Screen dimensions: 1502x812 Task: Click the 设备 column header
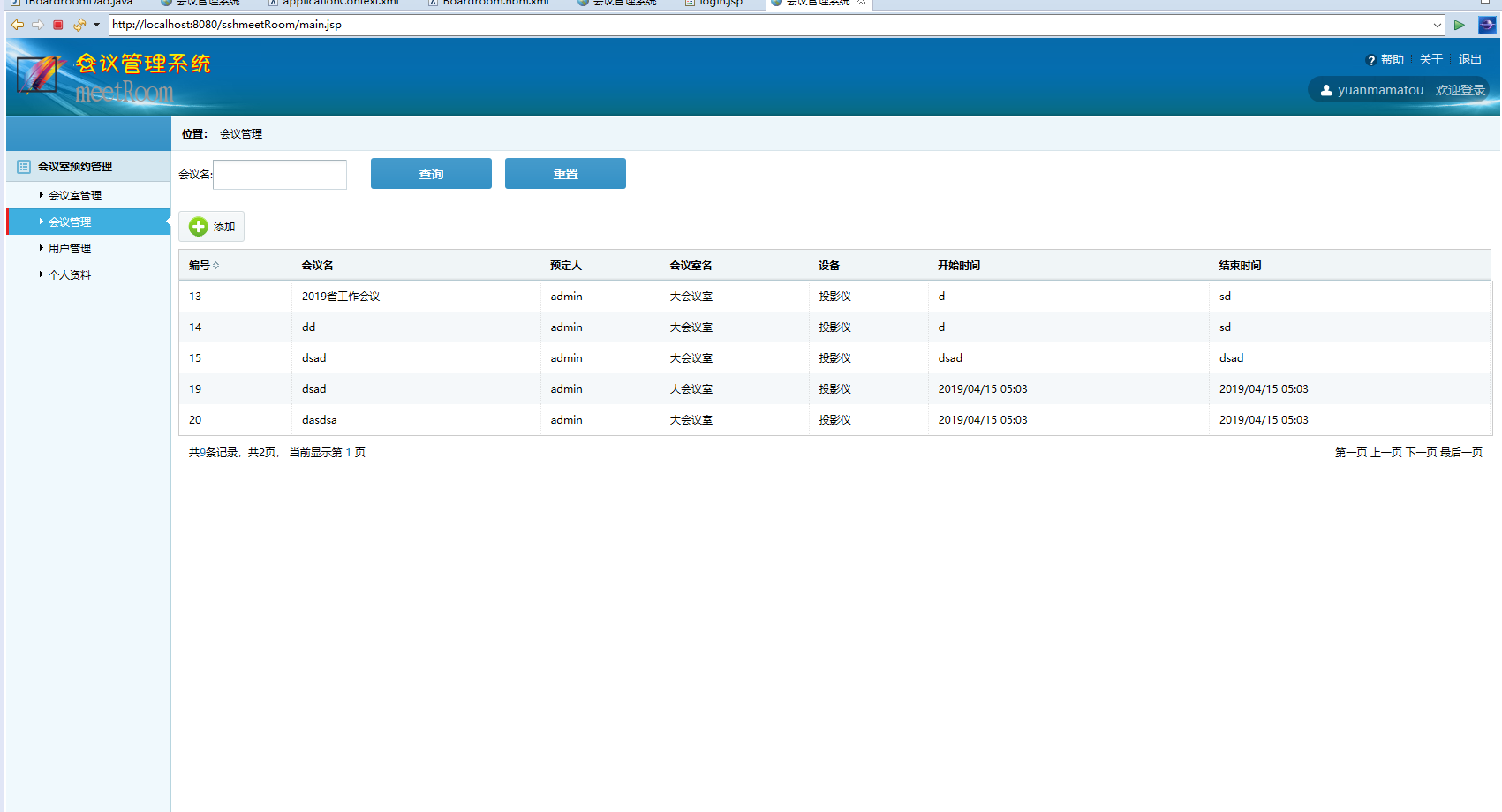click(829, 265)
